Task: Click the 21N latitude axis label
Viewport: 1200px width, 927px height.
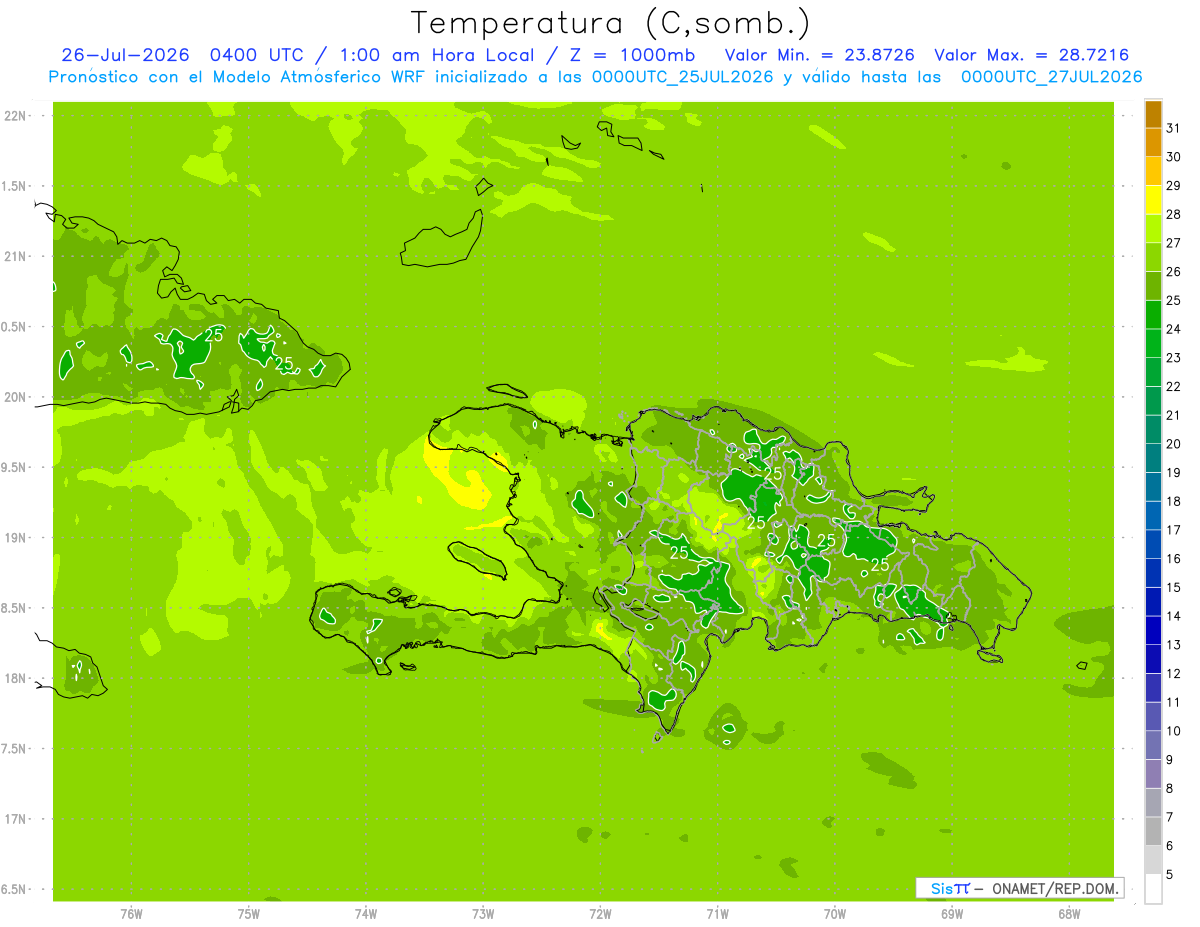Action: coord(16,257)
